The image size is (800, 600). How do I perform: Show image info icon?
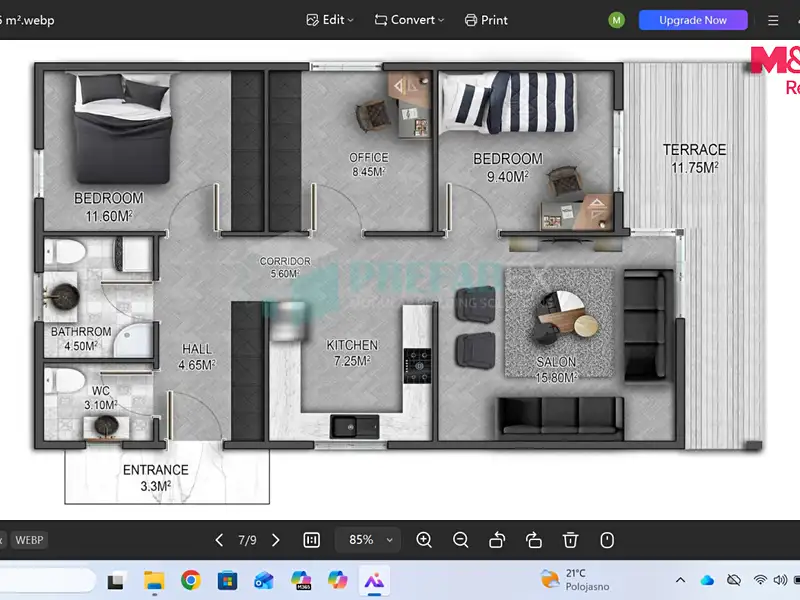point(607,540)
